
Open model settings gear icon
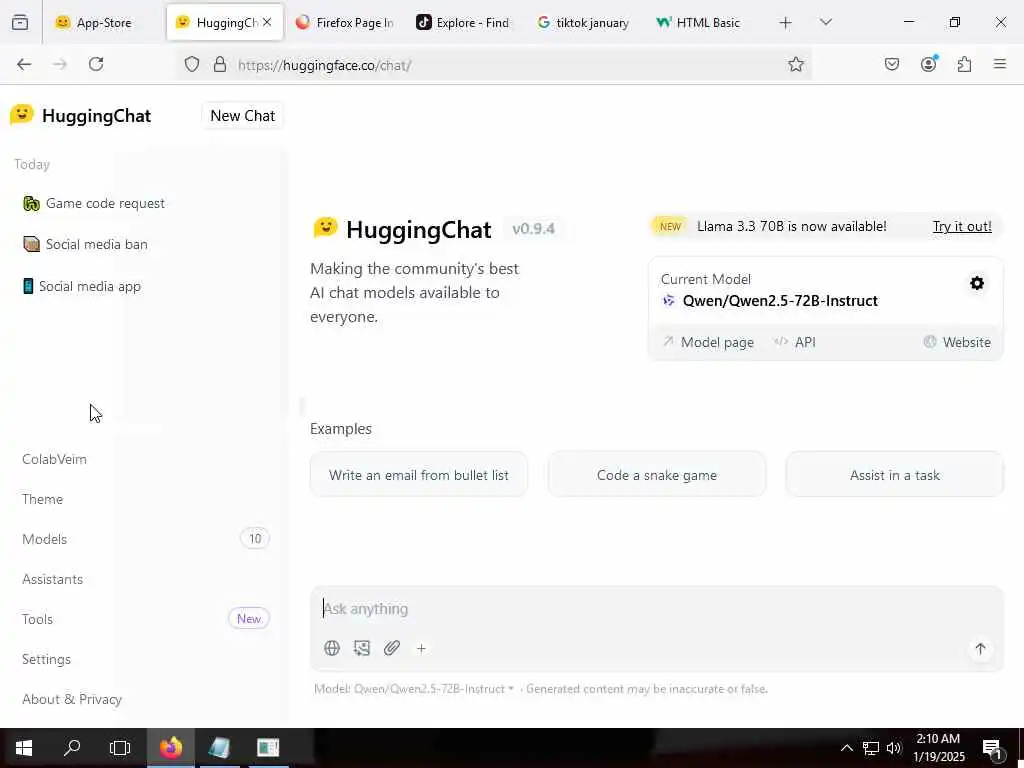pos(977,283)
